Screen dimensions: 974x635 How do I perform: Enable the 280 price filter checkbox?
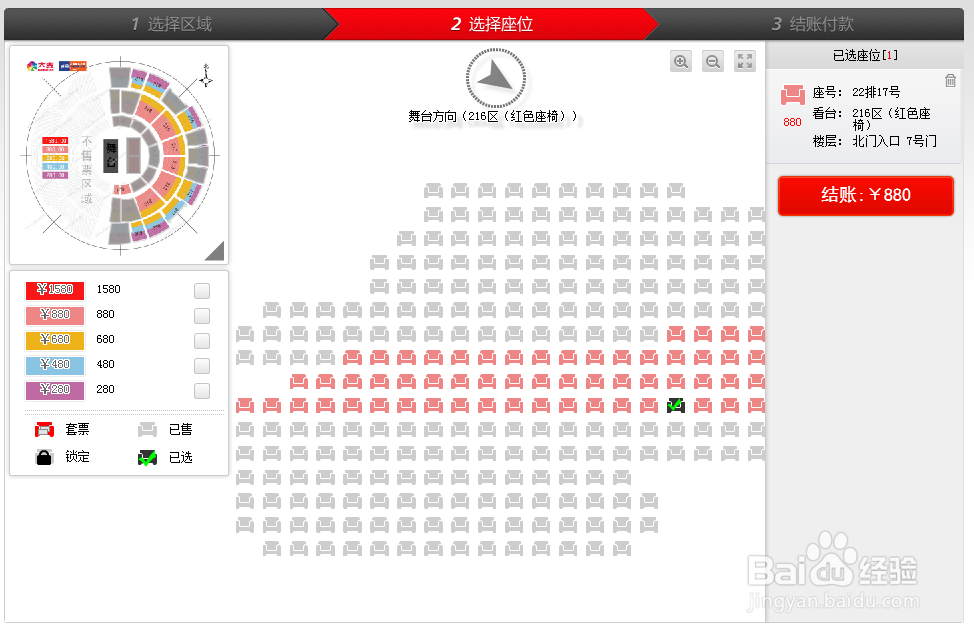pyautogui.click(x=202, y=390)
